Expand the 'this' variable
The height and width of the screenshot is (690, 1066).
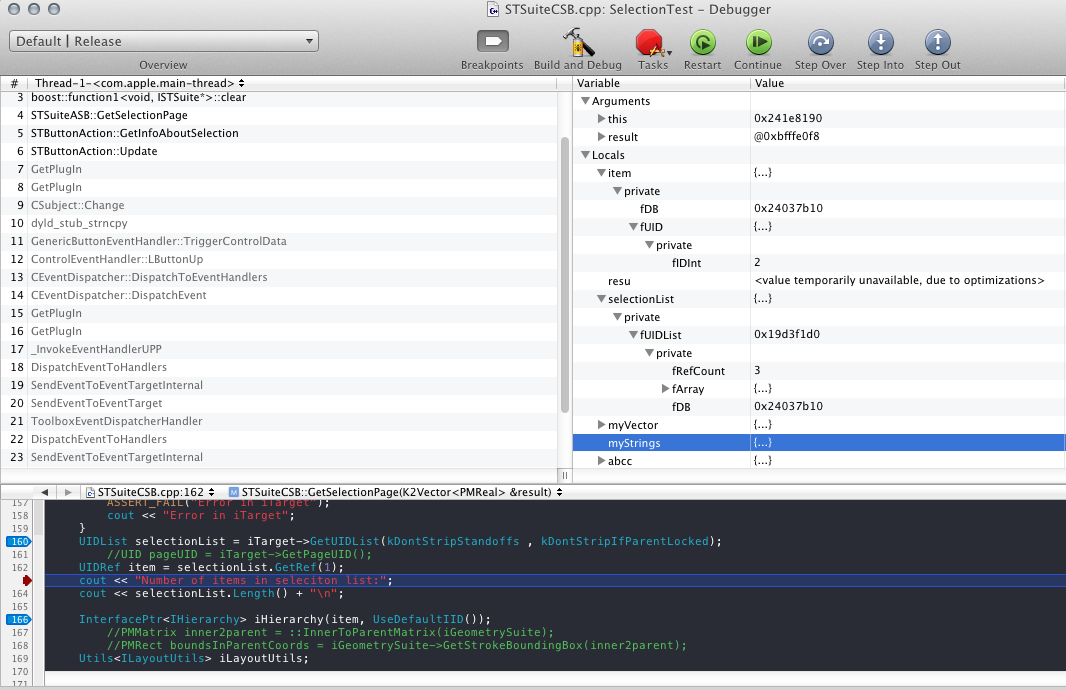[x=601, y=118]
